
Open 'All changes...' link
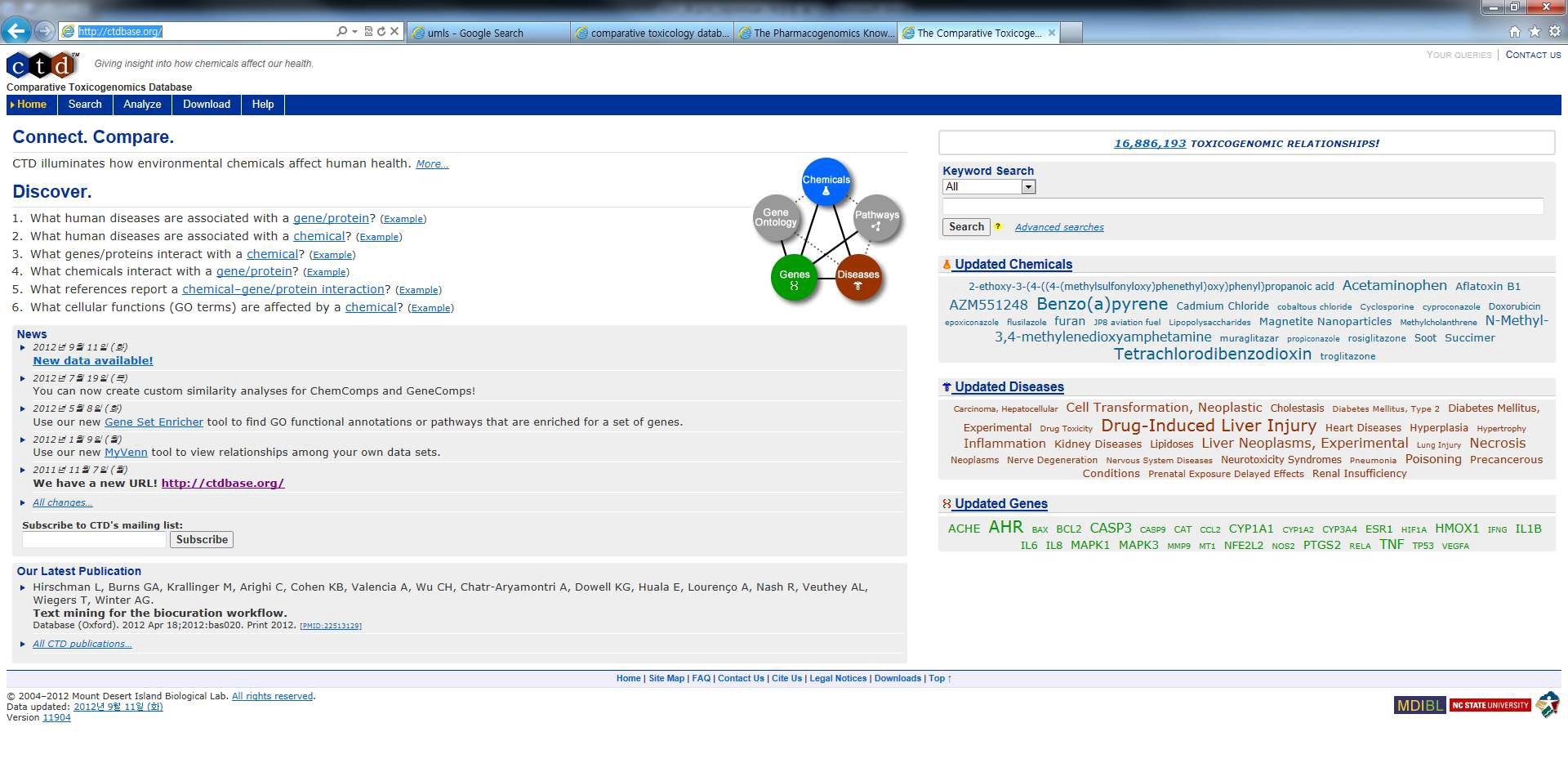tap(63, 502)
